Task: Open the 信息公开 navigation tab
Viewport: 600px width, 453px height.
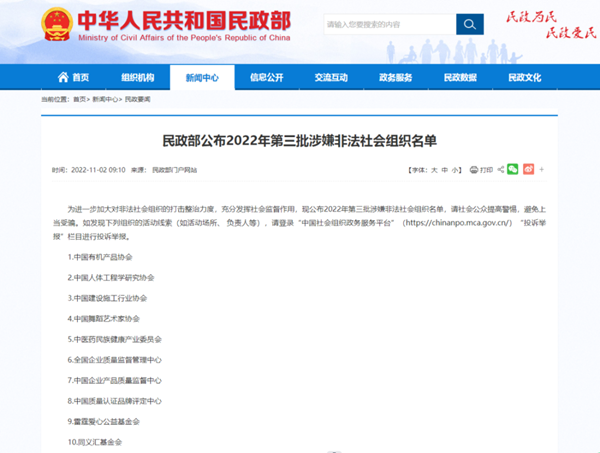Action: [x=266, y=78]
